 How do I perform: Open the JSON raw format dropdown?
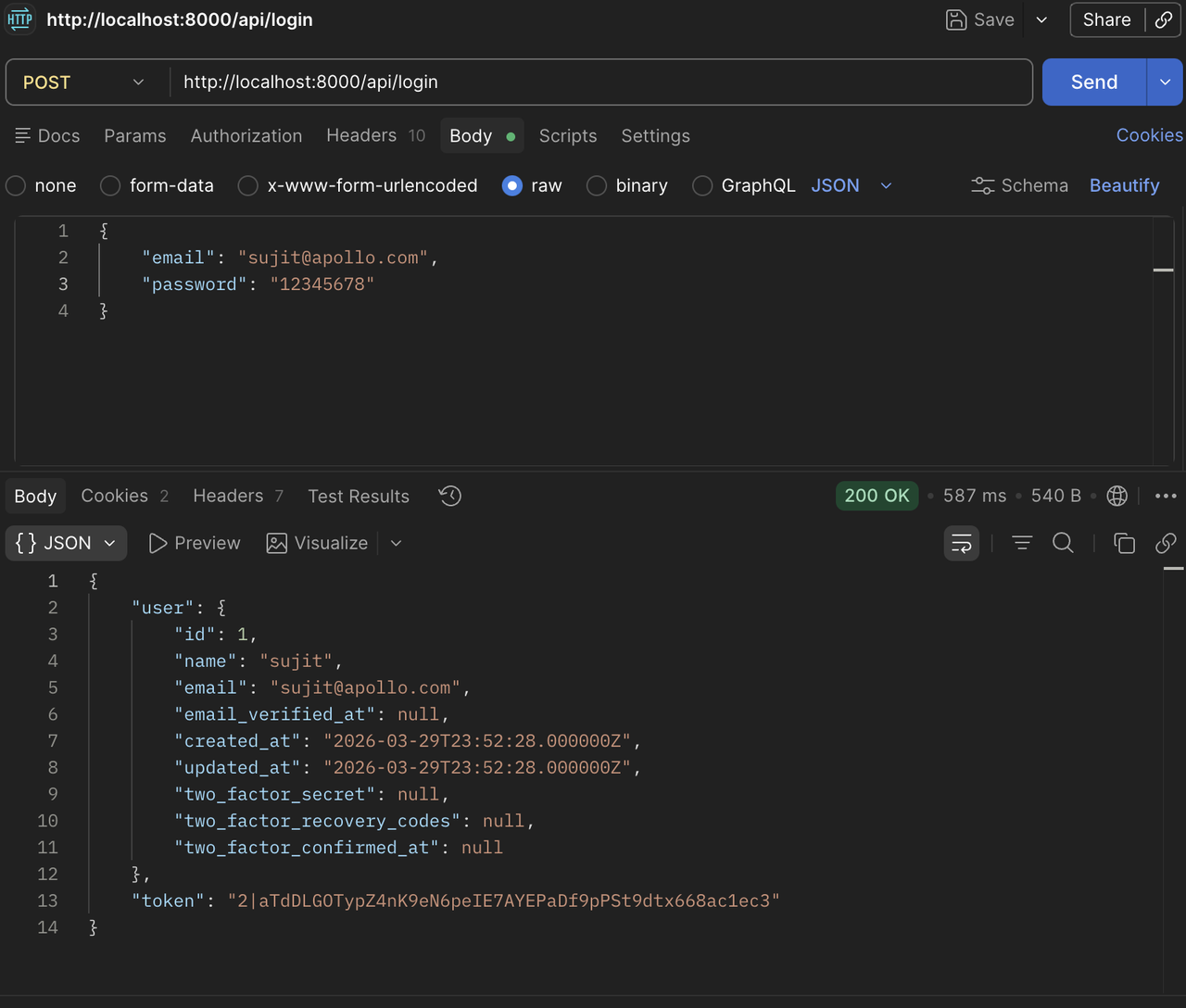(852, 185)
